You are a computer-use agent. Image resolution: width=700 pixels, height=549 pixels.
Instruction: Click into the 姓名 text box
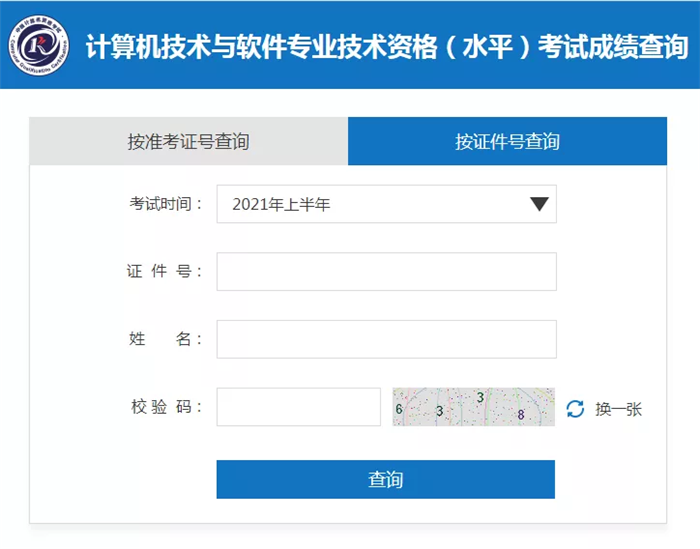point(386,339)
